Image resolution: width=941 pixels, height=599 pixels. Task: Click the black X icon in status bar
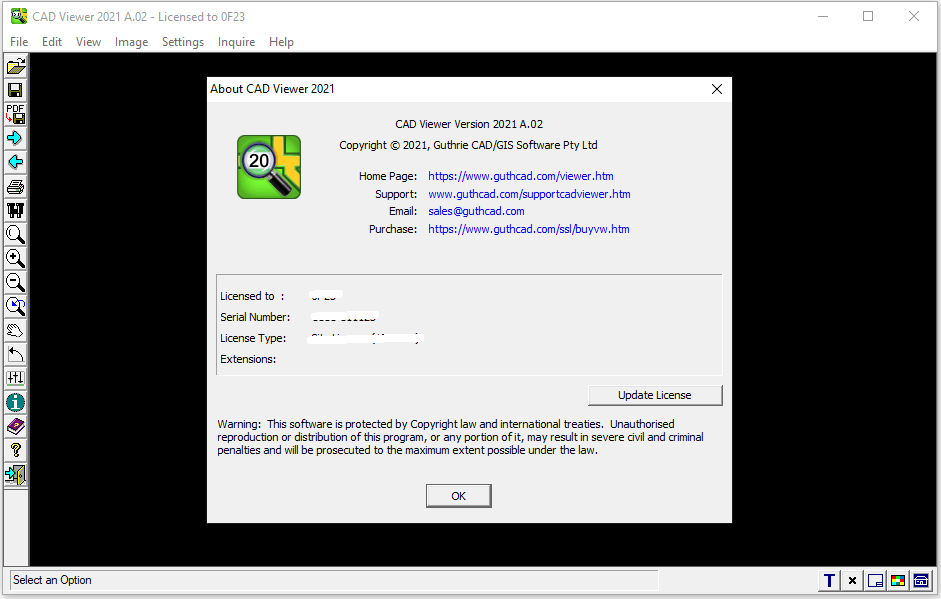[852, 580]
